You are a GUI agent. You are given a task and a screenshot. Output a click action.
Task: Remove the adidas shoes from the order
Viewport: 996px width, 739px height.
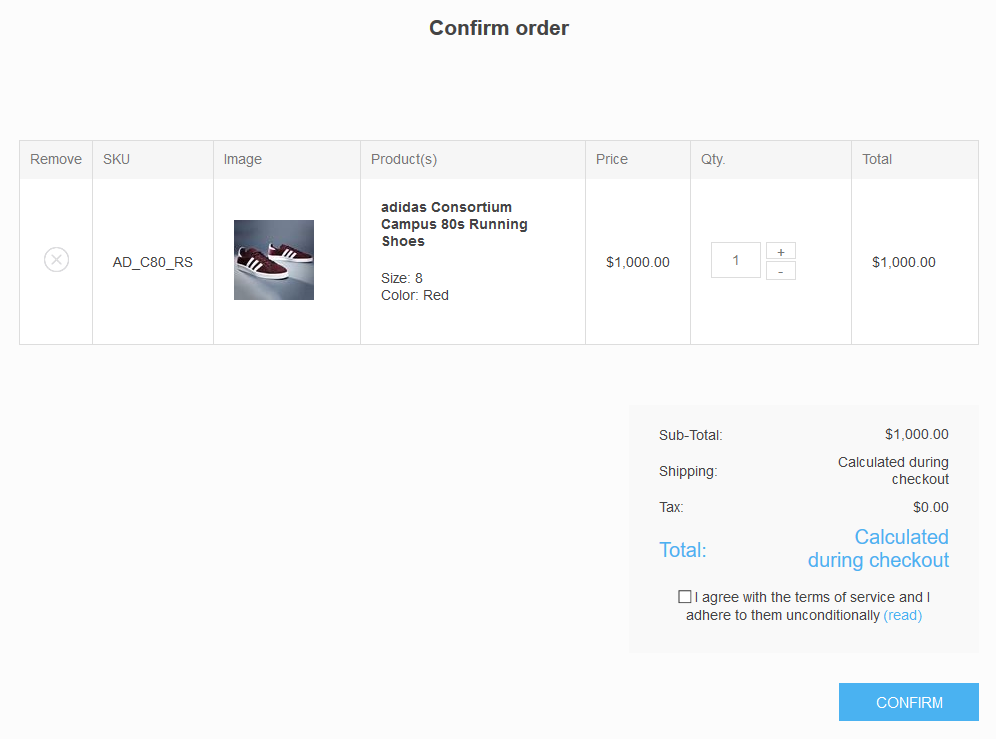(56, 260)
